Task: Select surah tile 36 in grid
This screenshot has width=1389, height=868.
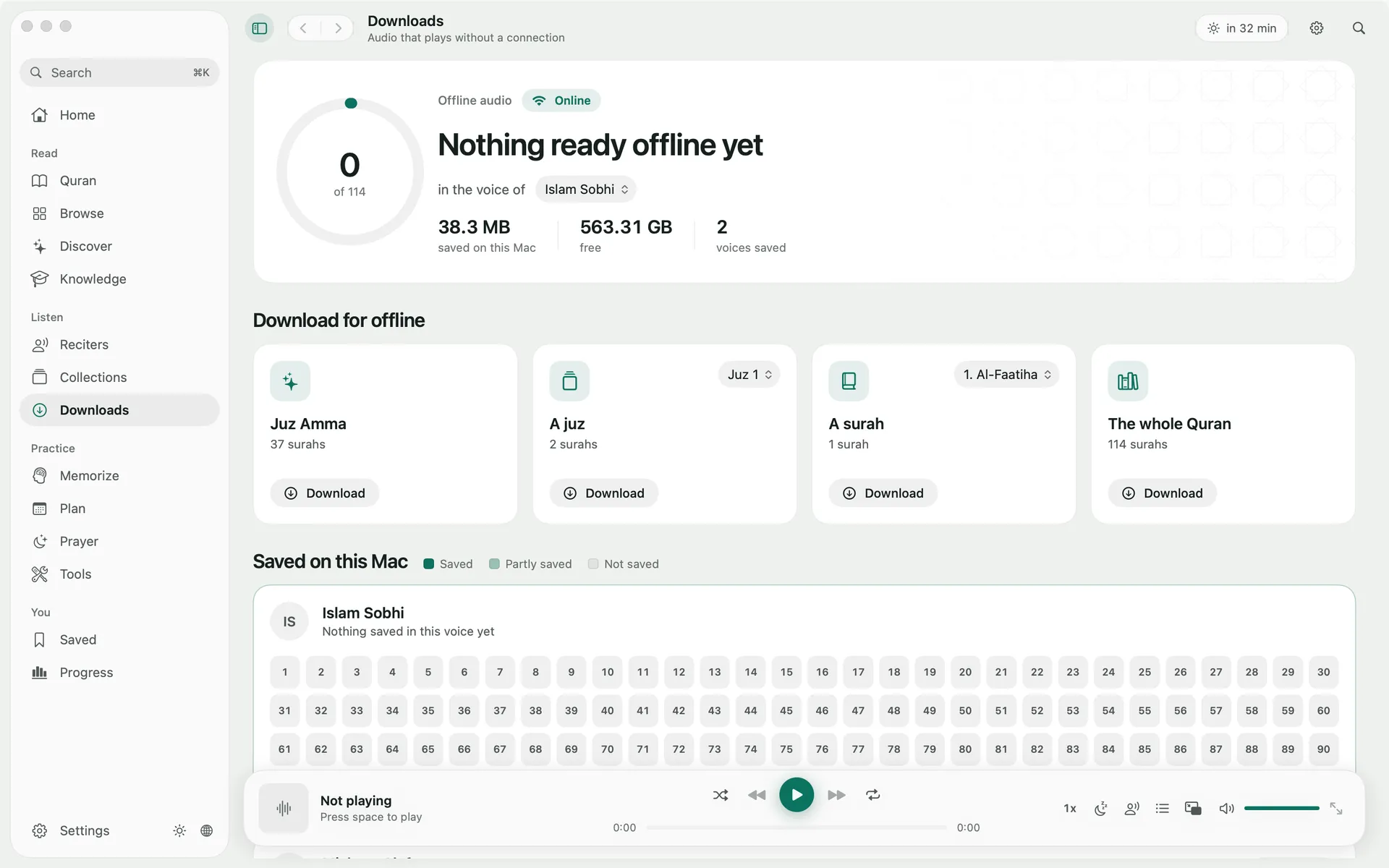Action: click(x=464, y=710)
